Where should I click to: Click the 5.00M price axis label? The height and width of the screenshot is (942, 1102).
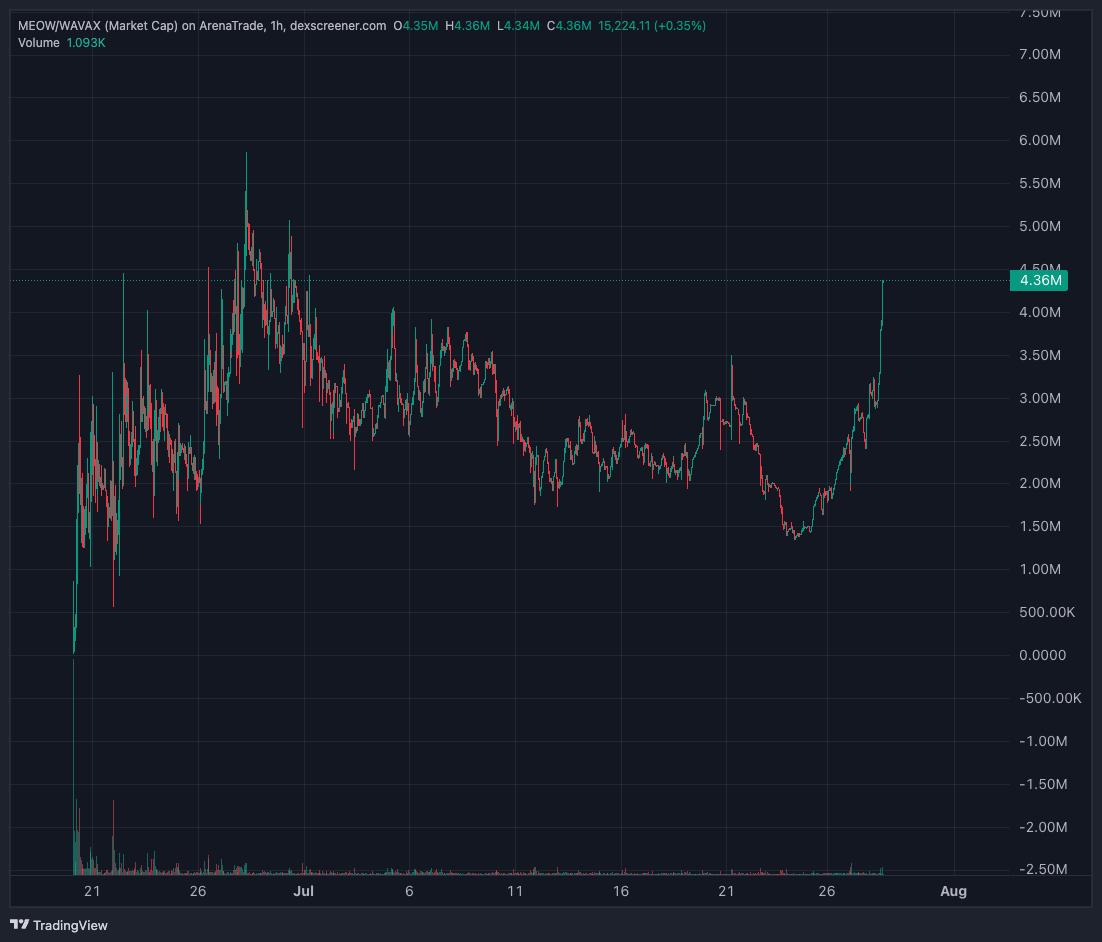pyautogui.click(x=1039, y=226)
